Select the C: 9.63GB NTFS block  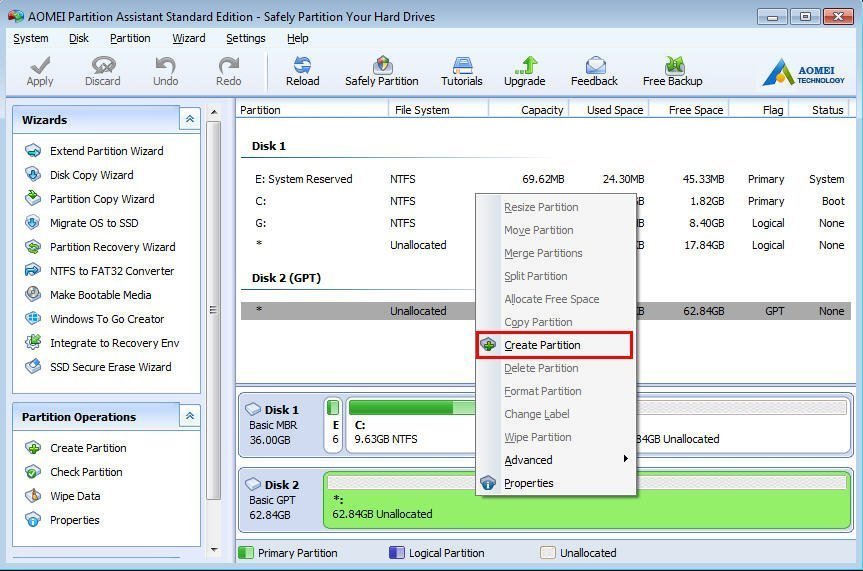pos(411,426)
